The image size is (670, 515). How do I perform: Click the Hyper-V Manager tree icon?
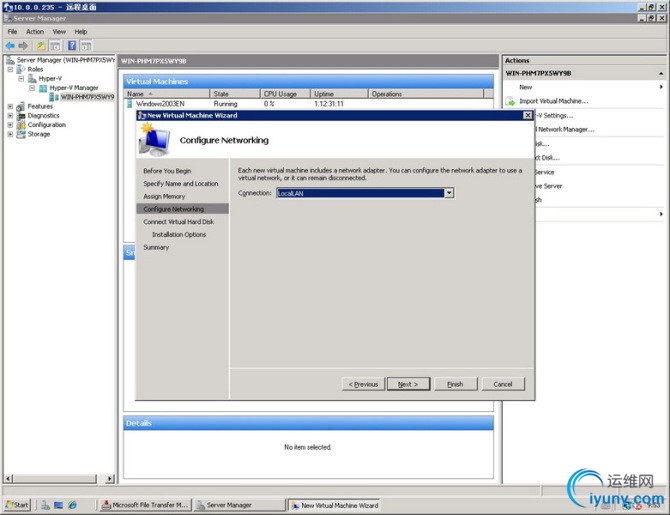tap(43, 88)
